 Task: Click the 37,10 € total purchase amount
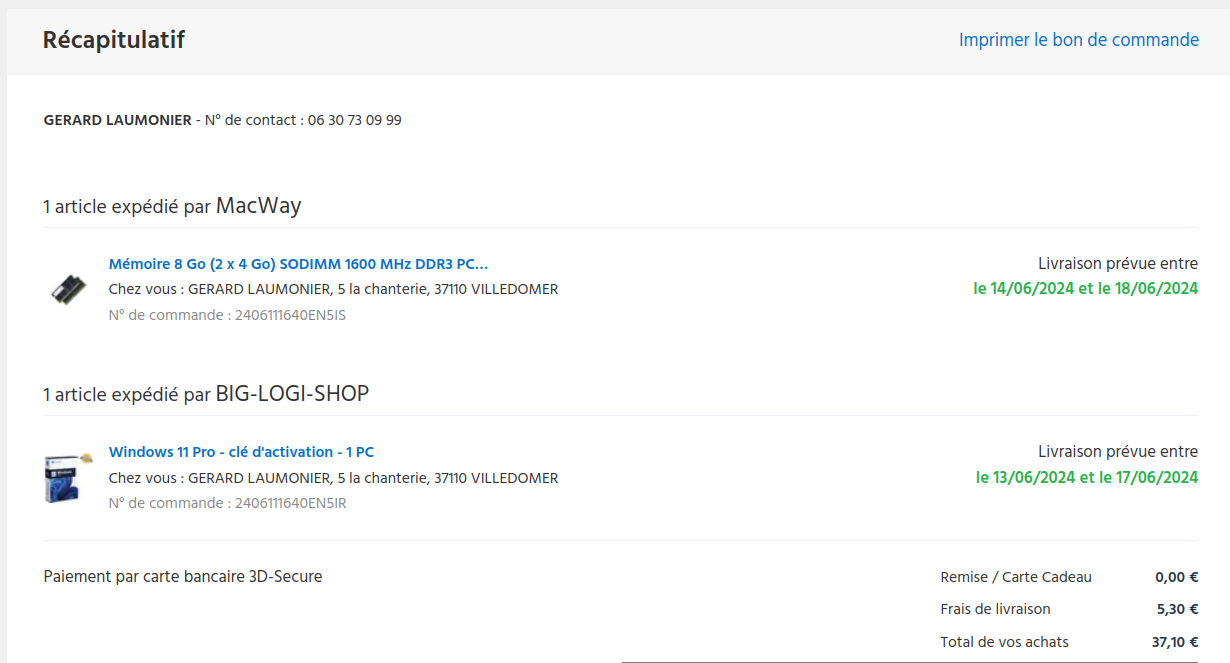1174,642
